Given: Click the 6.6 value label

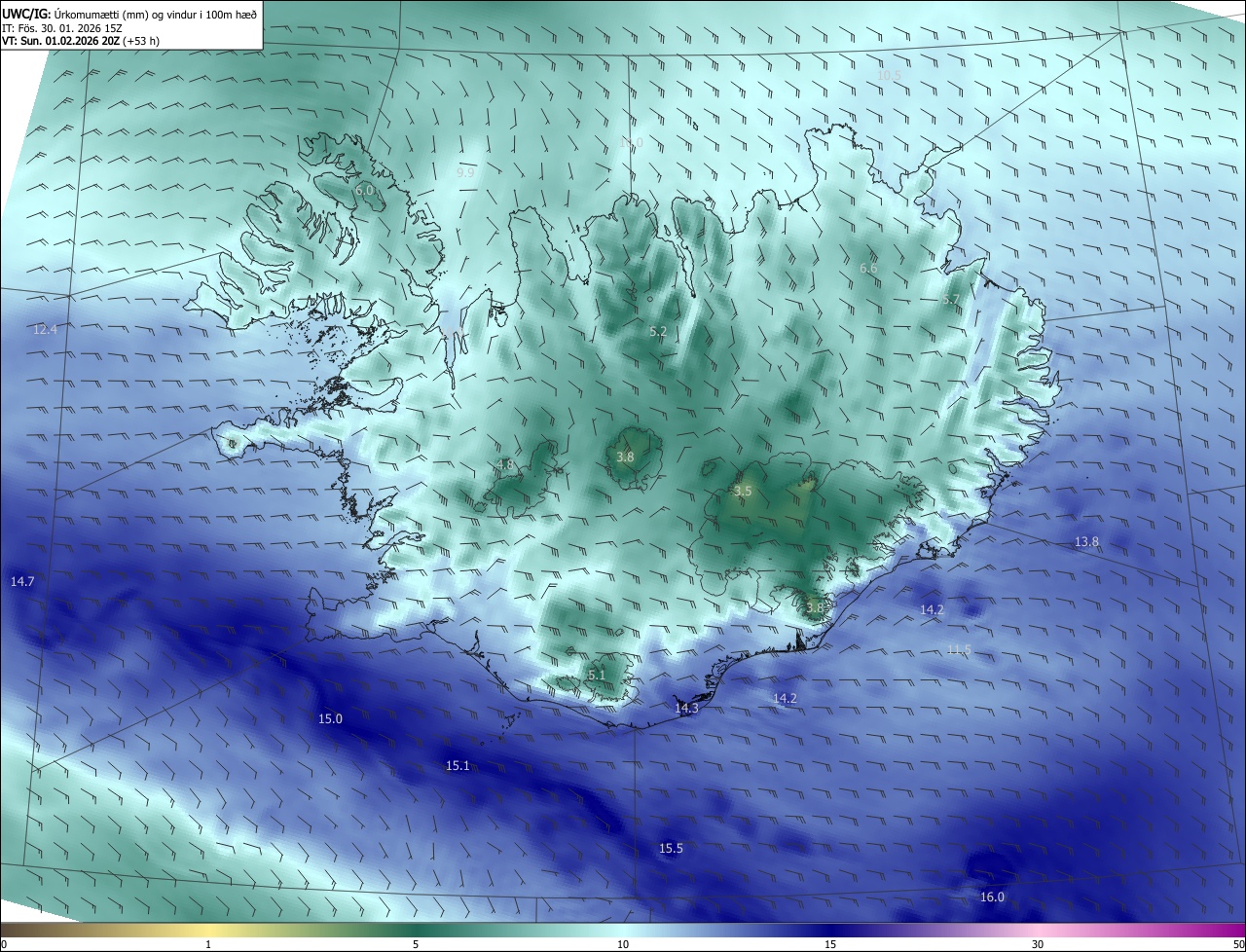Looking at the screenshot, I should (868, 268).
